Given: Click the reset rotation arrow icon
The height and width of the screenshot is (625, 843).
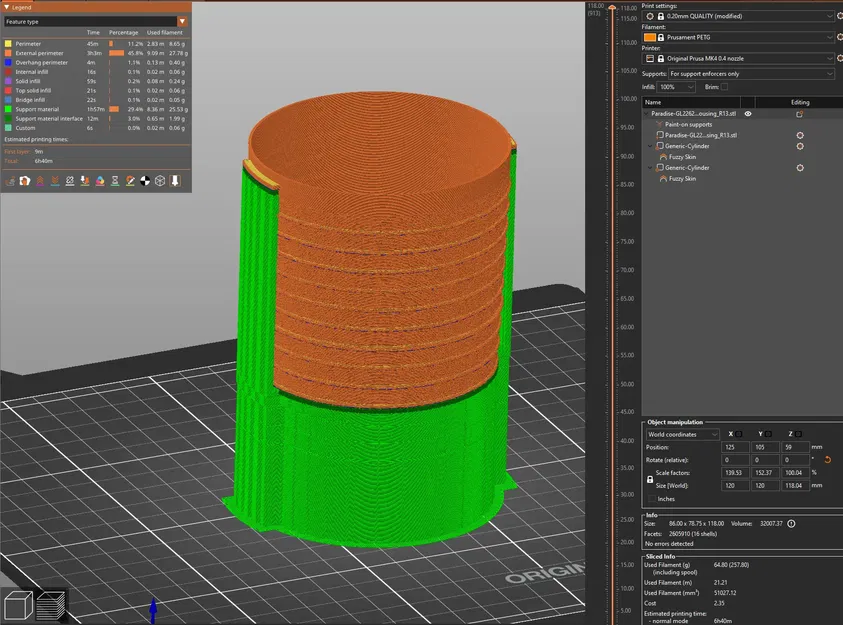Looking at the screenshot, I should tap(827, 459).
